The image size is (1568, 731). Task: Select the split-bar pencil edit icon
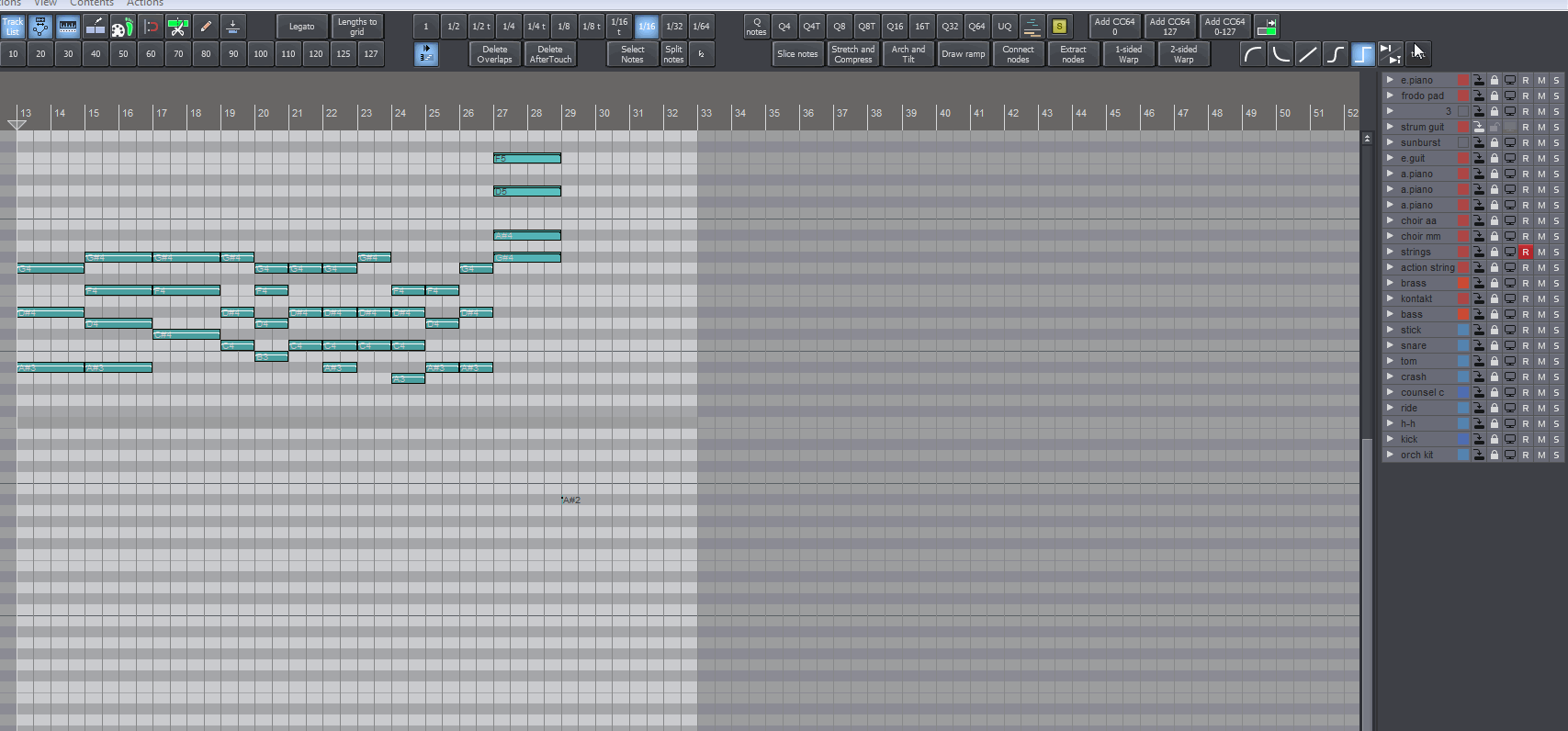(x=96, y=27)
